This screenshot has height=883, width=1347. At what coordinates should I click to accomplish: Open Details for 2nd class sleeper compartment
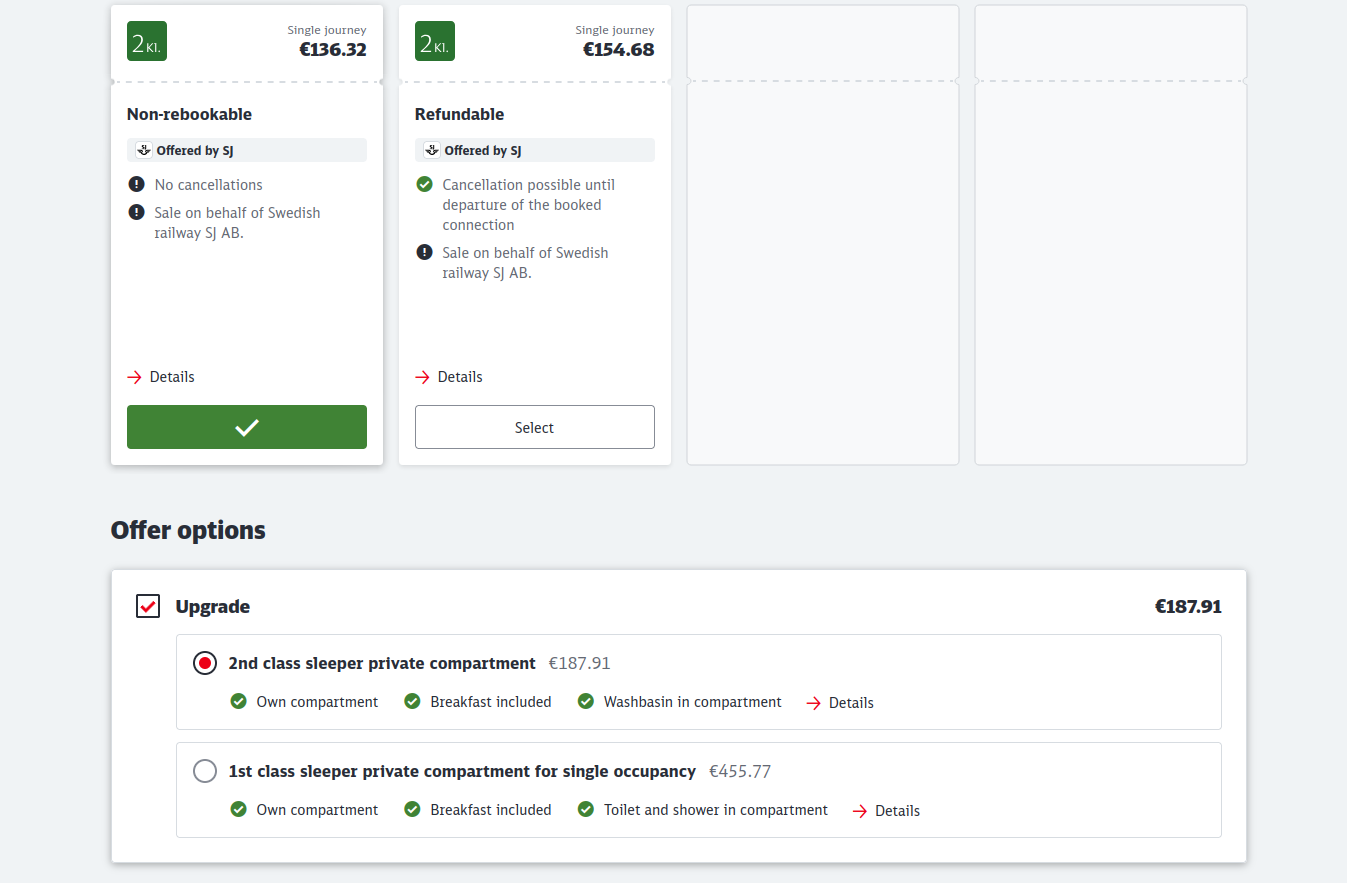[851, 703]
